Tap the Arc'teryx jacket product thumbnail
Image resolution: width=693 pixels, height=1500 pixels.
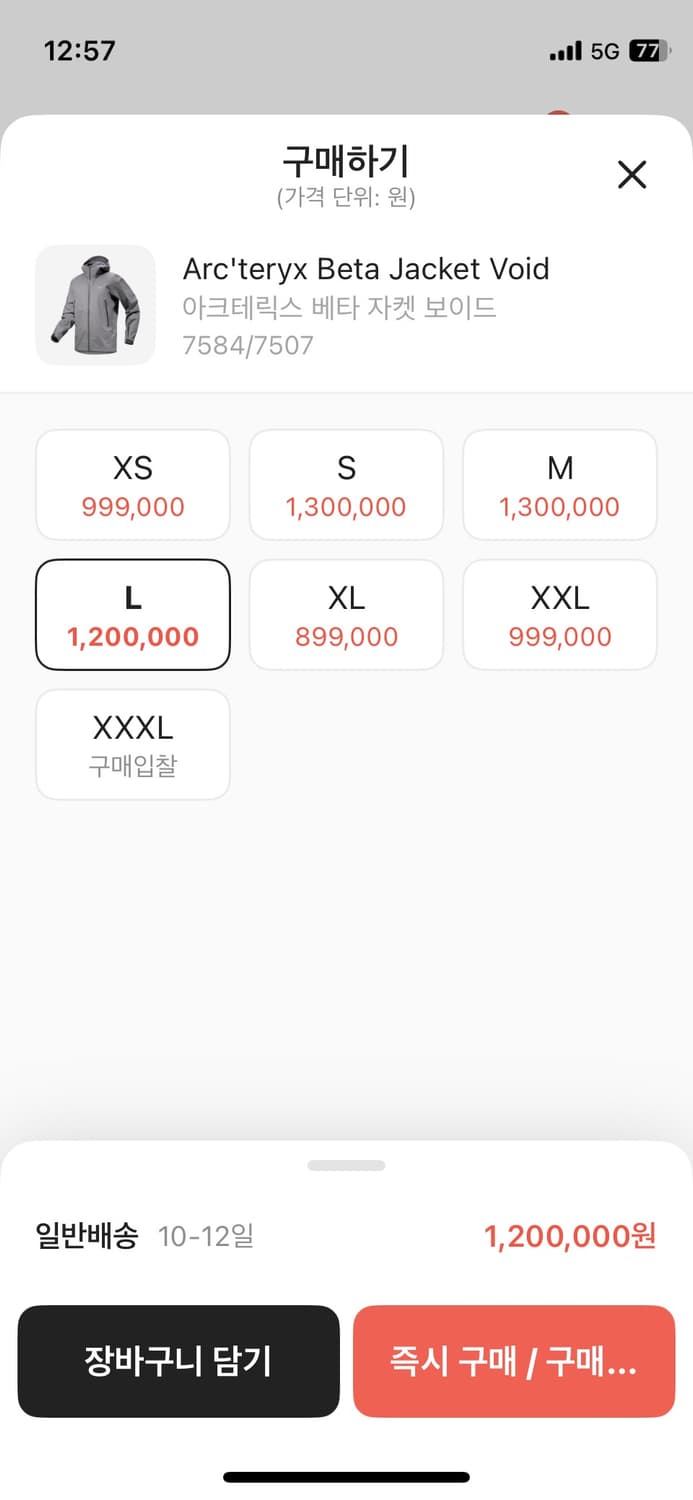point(95,305)
